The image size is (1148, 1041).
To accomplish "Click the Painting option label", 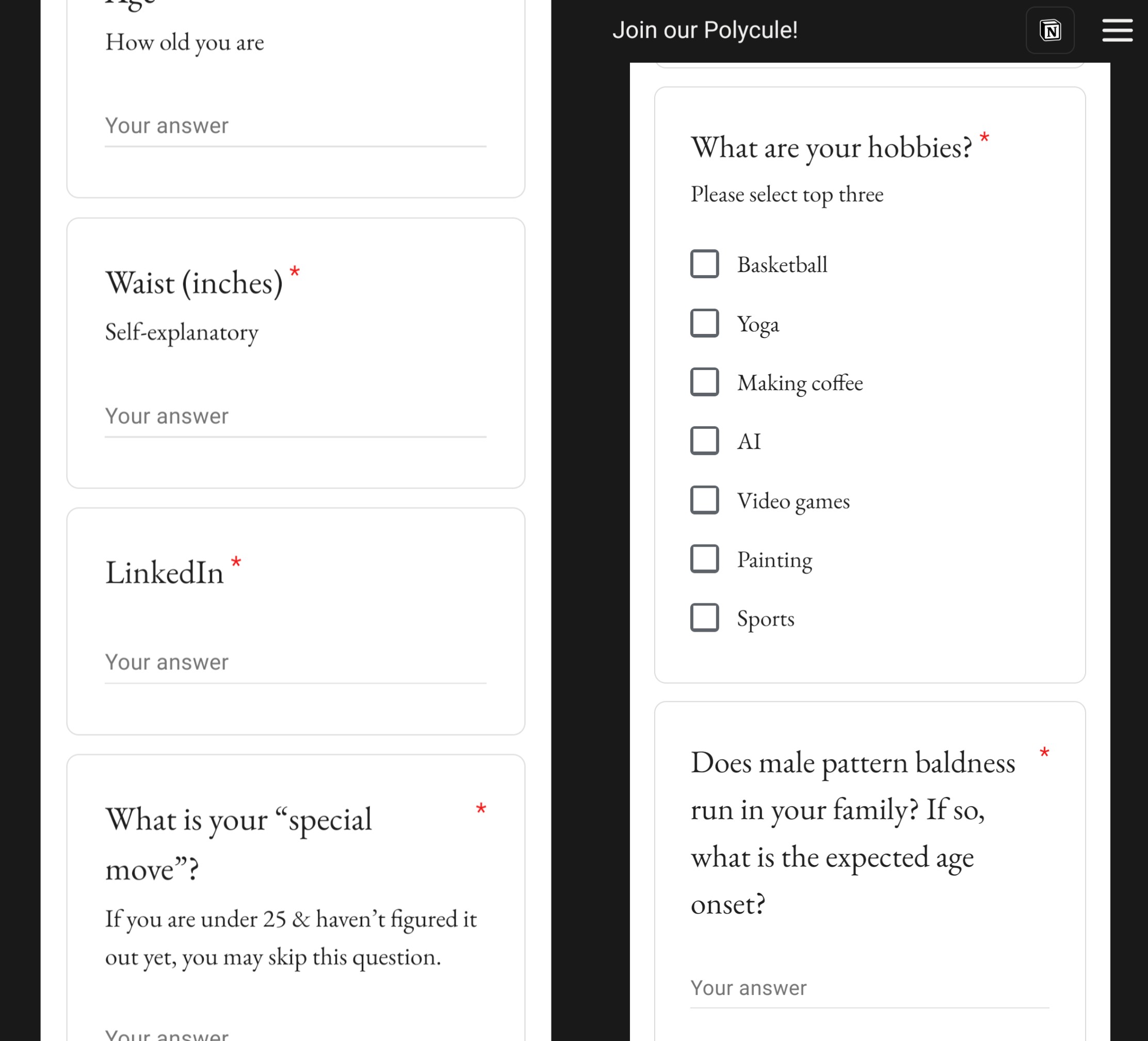I will [774, 560].
